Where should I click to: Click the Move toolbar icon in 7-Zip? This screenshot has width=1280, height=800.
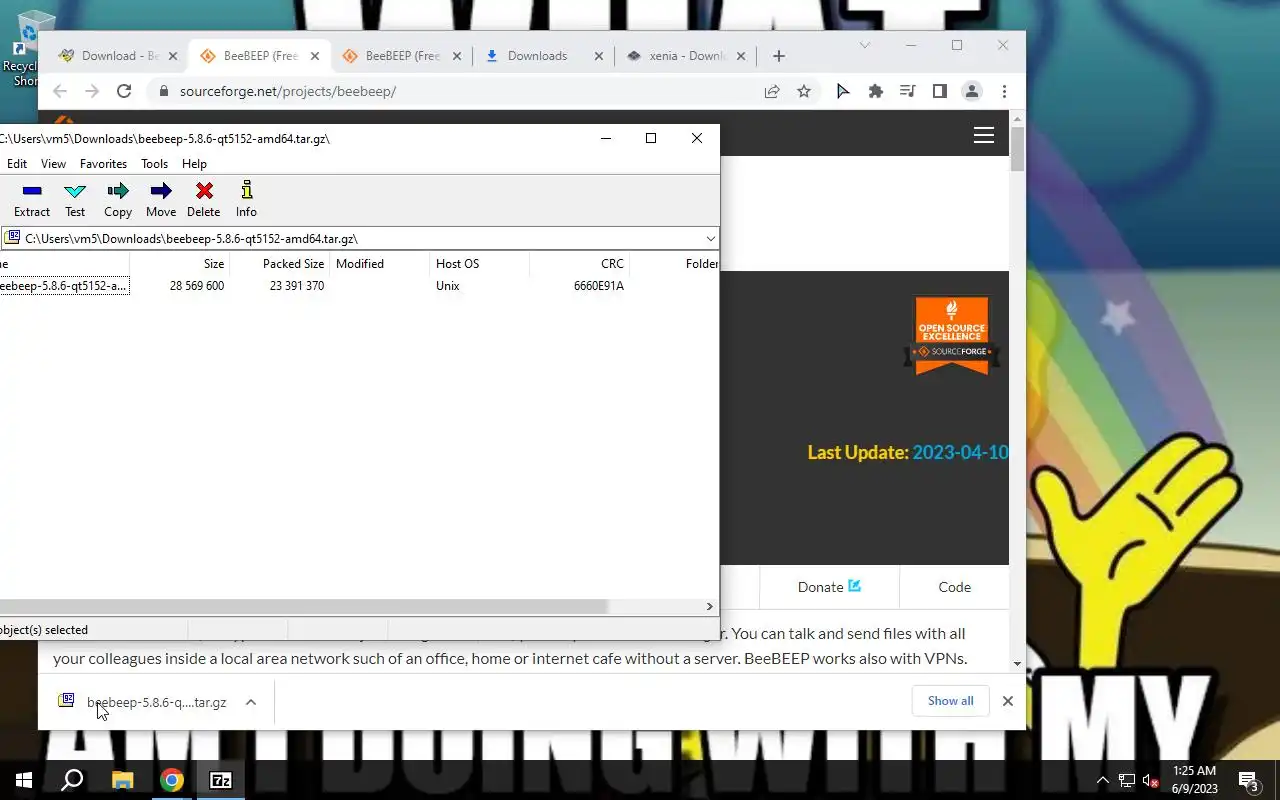point(161,200)
